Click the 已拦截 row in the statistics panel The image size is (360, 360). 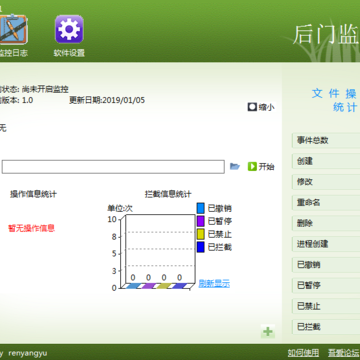point(326,327)
